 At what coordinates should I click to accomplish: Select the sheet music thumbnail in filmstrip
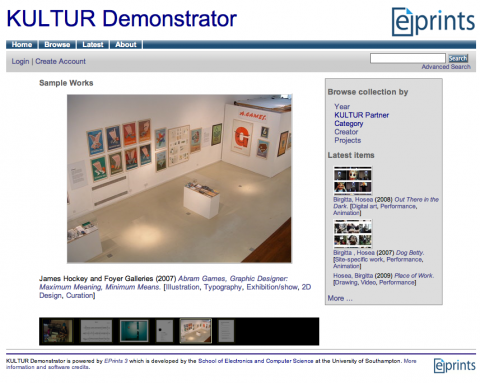coord(96,331)
